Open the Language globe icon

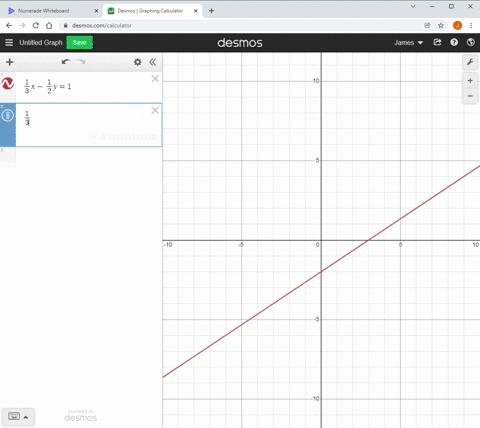[471, 42]
